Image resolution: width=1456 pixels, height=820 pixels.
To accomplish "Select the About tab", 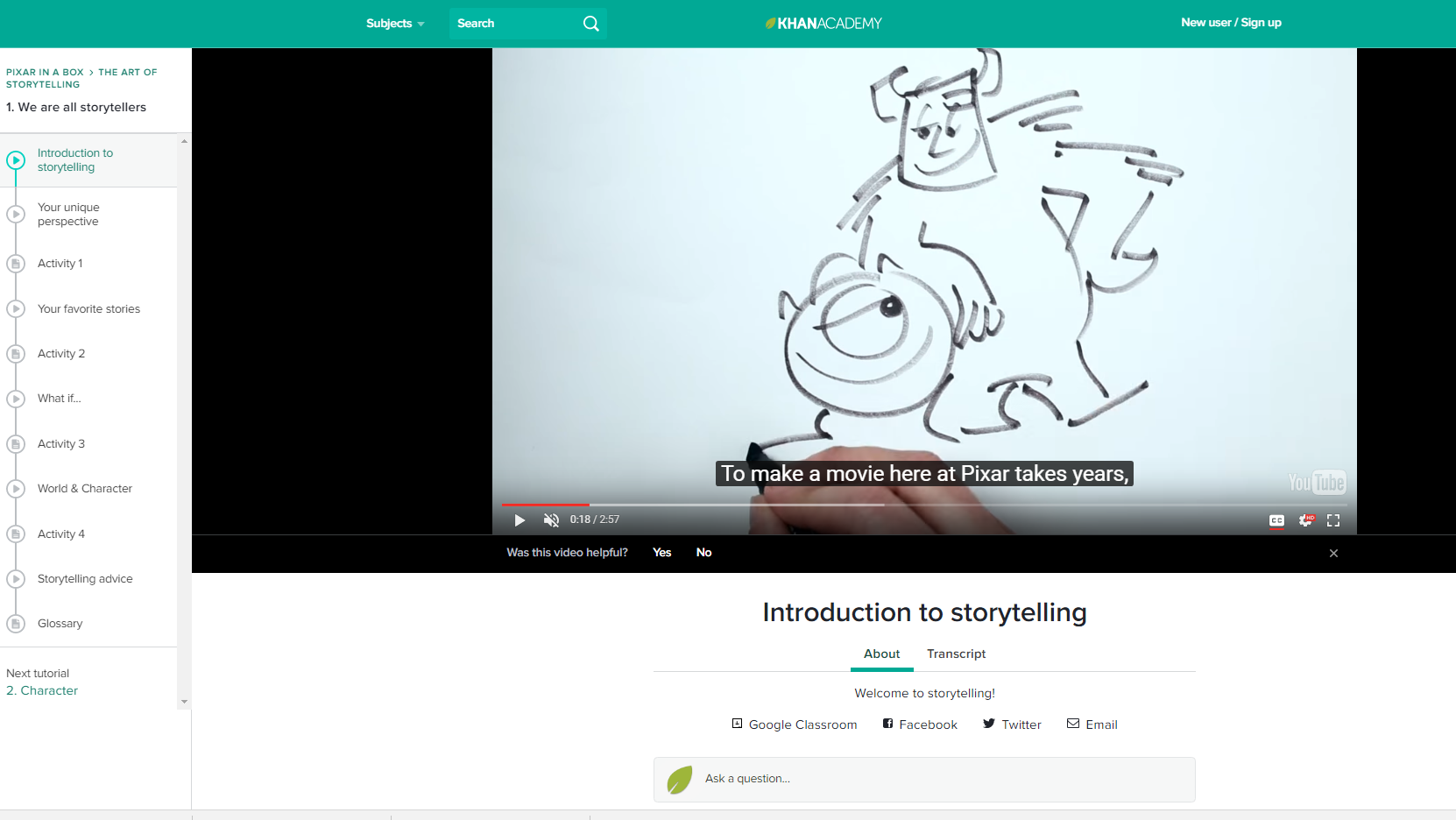I will coord(881,654).
